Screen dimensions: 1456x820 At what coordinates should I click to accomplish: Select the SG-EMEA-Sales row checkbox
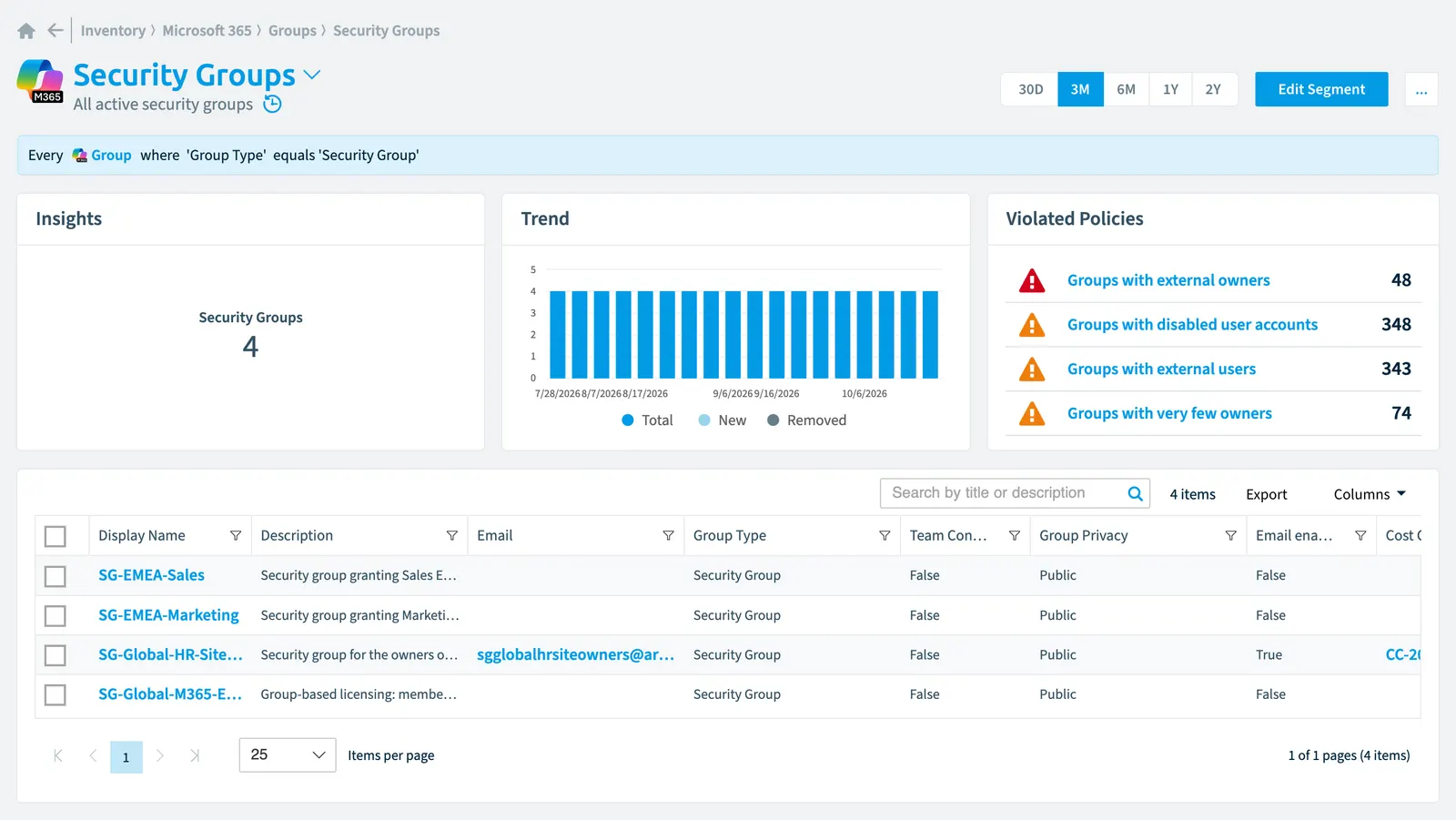pos(56,576)
